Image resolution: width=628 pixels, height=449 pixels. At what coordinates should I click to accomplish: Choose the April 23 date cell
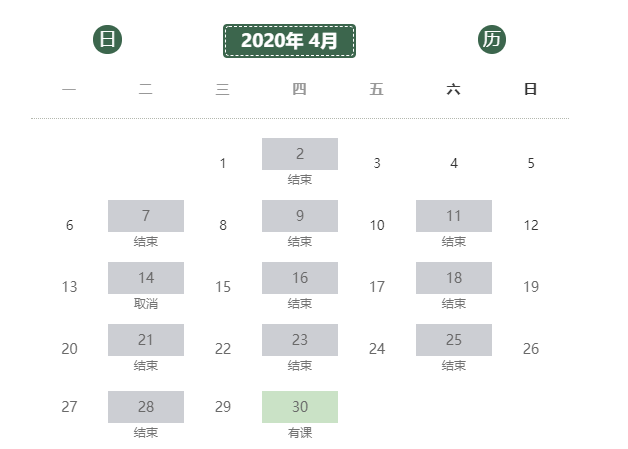coord(300,340)
